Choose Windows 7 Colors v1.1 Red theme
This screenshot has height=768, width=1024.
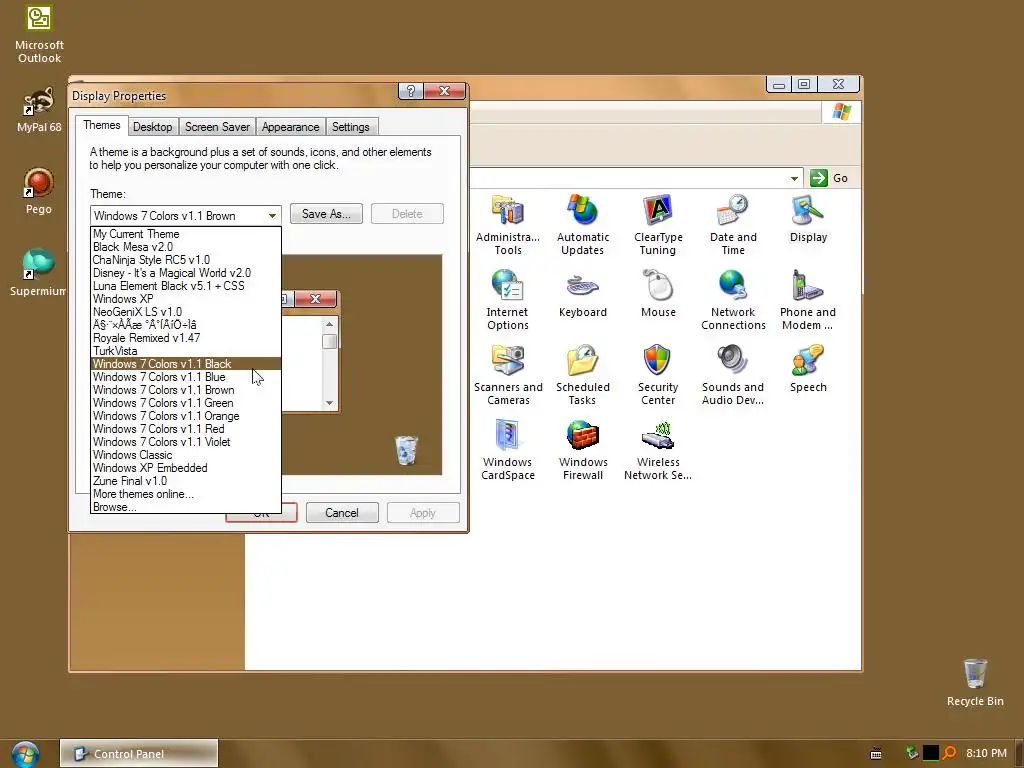[185, 429]
